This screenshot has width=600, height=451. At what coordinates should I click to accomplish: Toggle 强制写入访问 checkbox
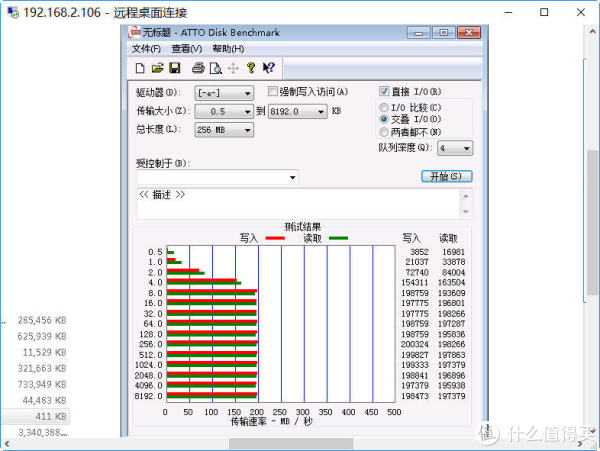(x=272, y=91)
